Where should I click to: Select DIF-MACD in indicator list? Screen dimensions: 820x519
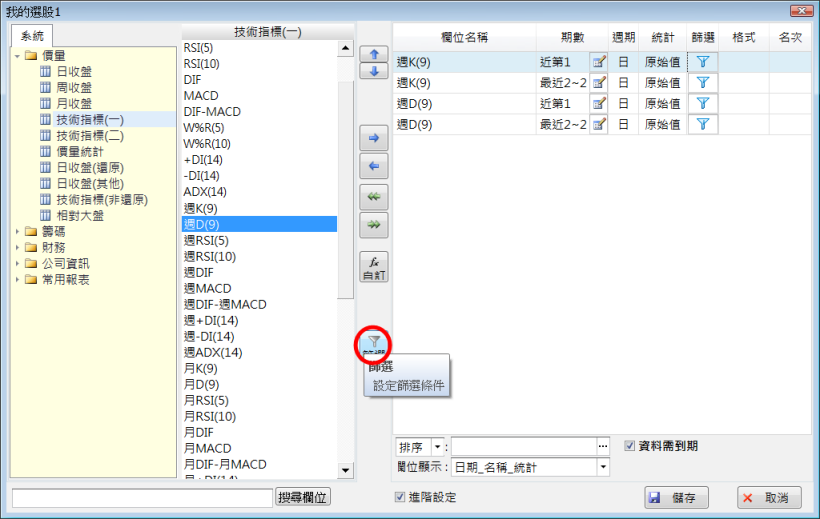[212, 111]
